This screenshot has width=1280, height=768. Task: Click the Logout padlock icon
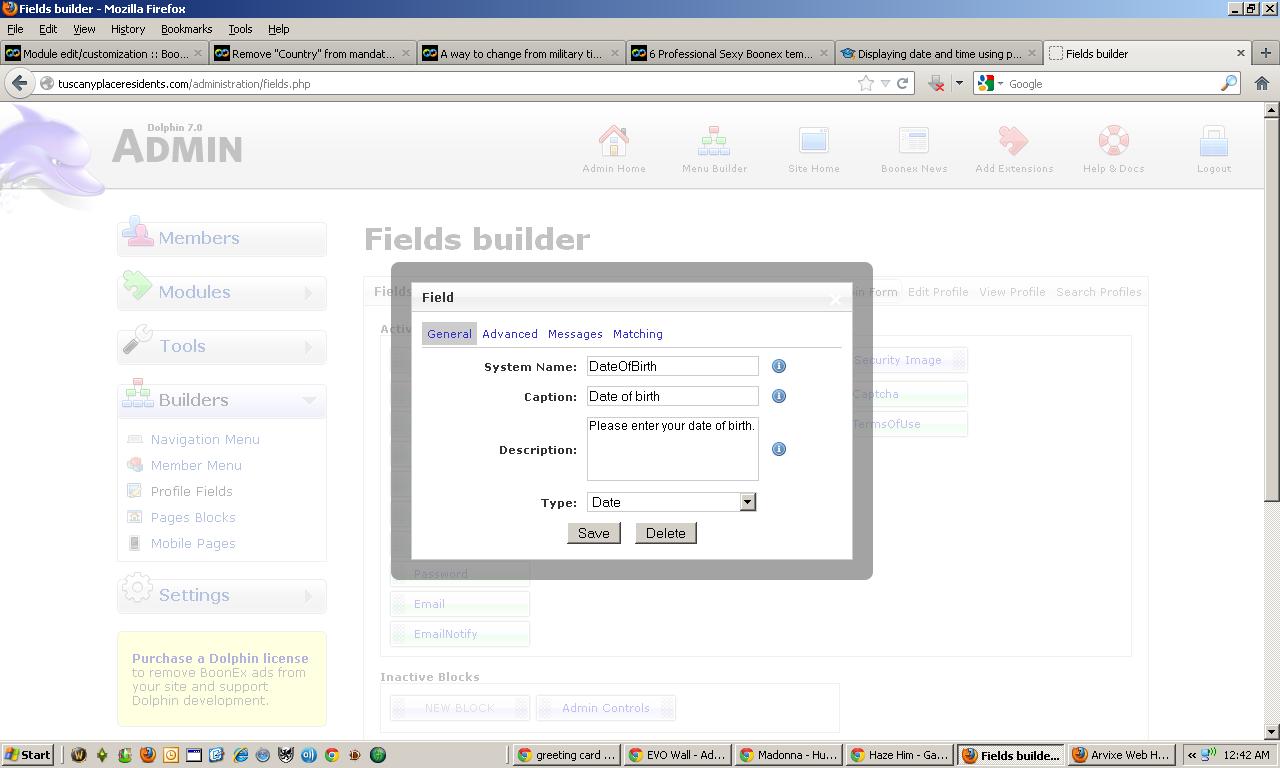pos(1213,142)
